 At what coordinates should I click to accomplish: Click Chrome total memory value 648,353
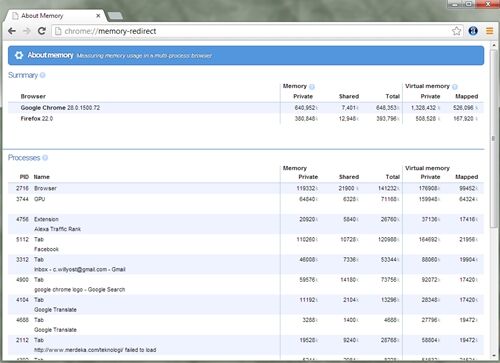tap(387, 108)
